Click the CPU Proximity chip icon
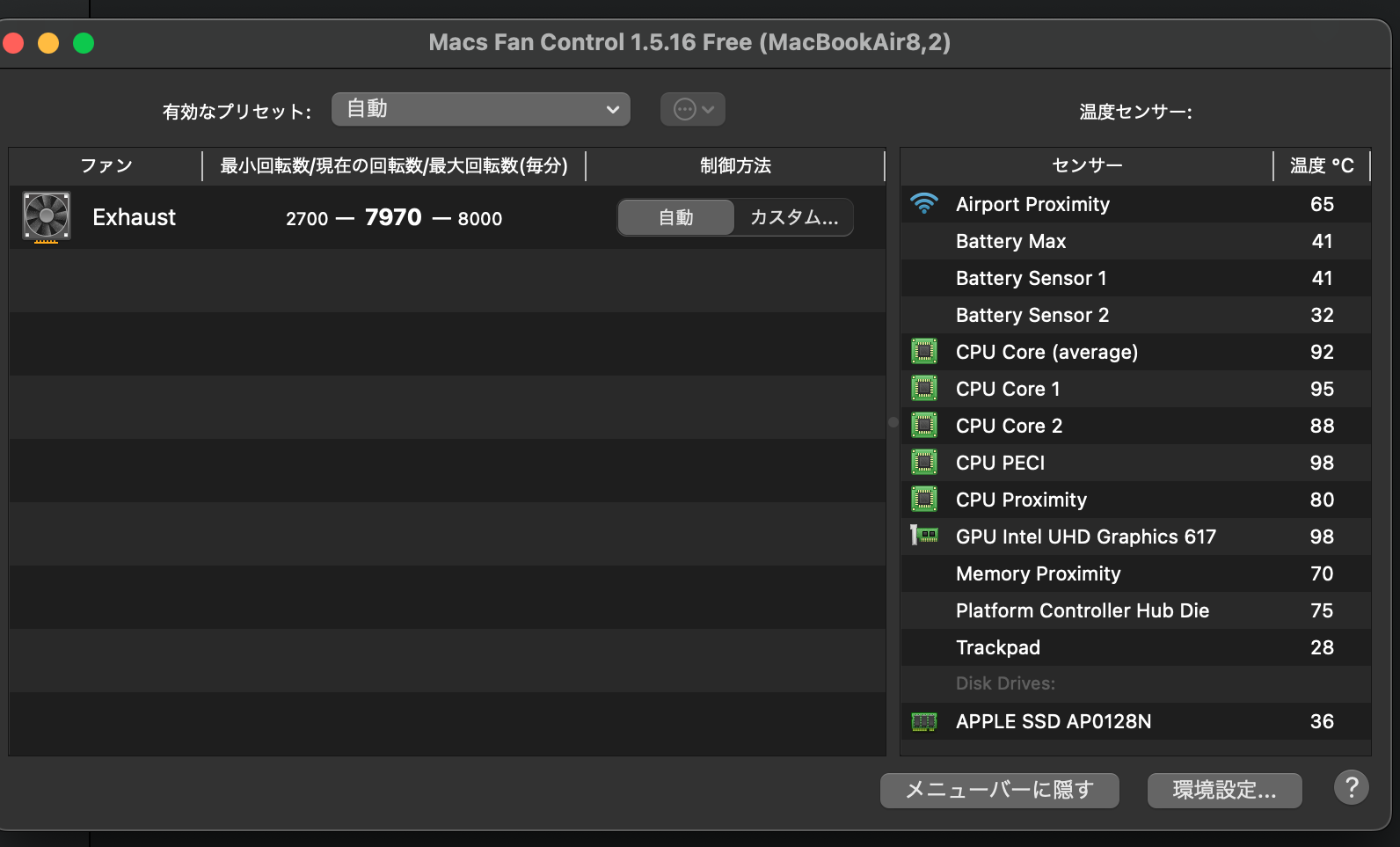 coord(924,500)
